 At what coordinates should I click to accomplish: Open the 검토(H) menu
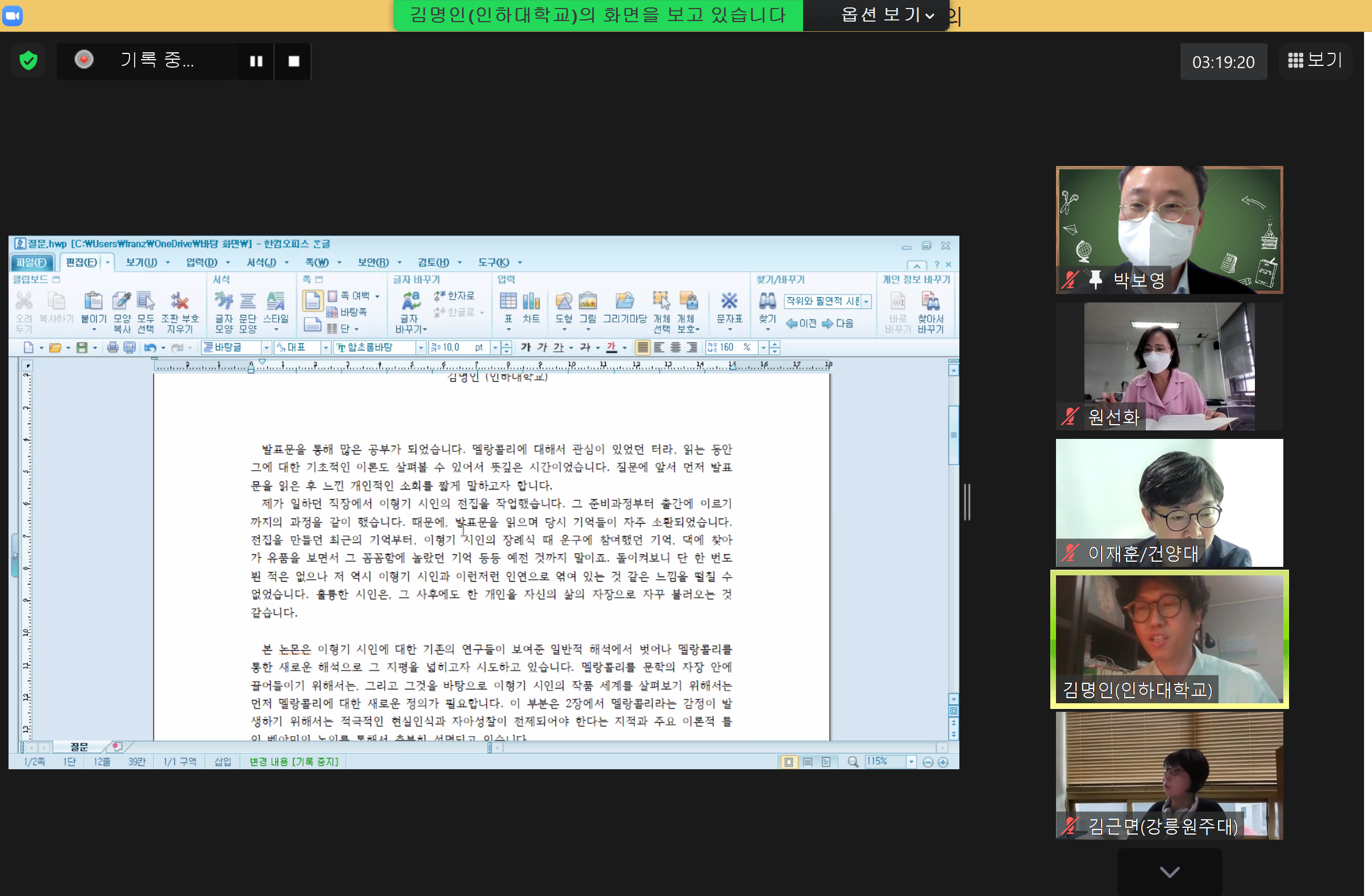[x=434, y=262]
